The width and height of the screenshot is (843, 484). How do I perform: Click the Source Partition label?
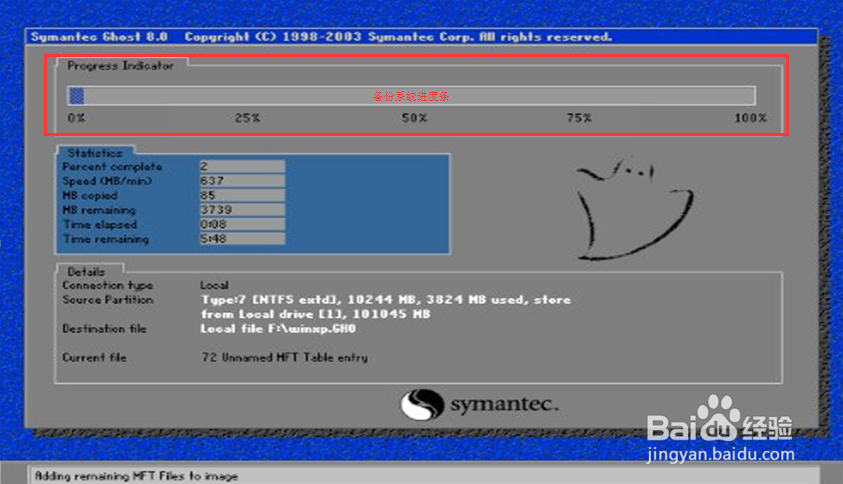[x=108, y=300]
